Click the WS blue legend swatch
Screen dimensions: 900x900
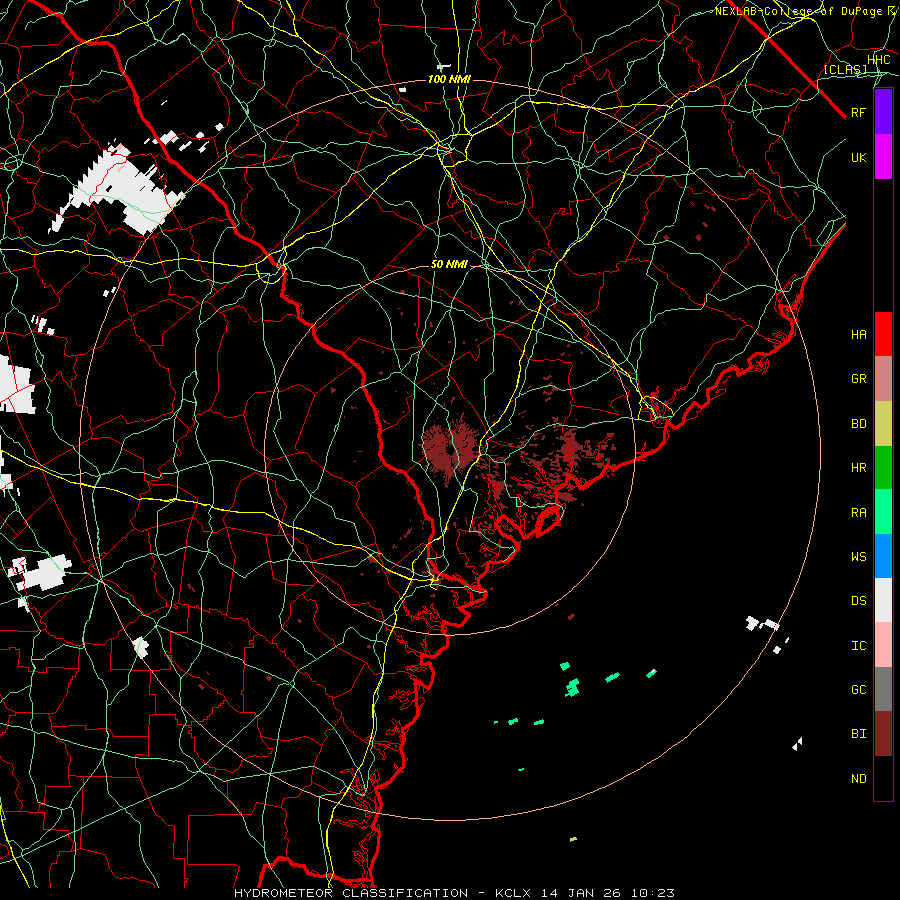(x=883, y=556)
